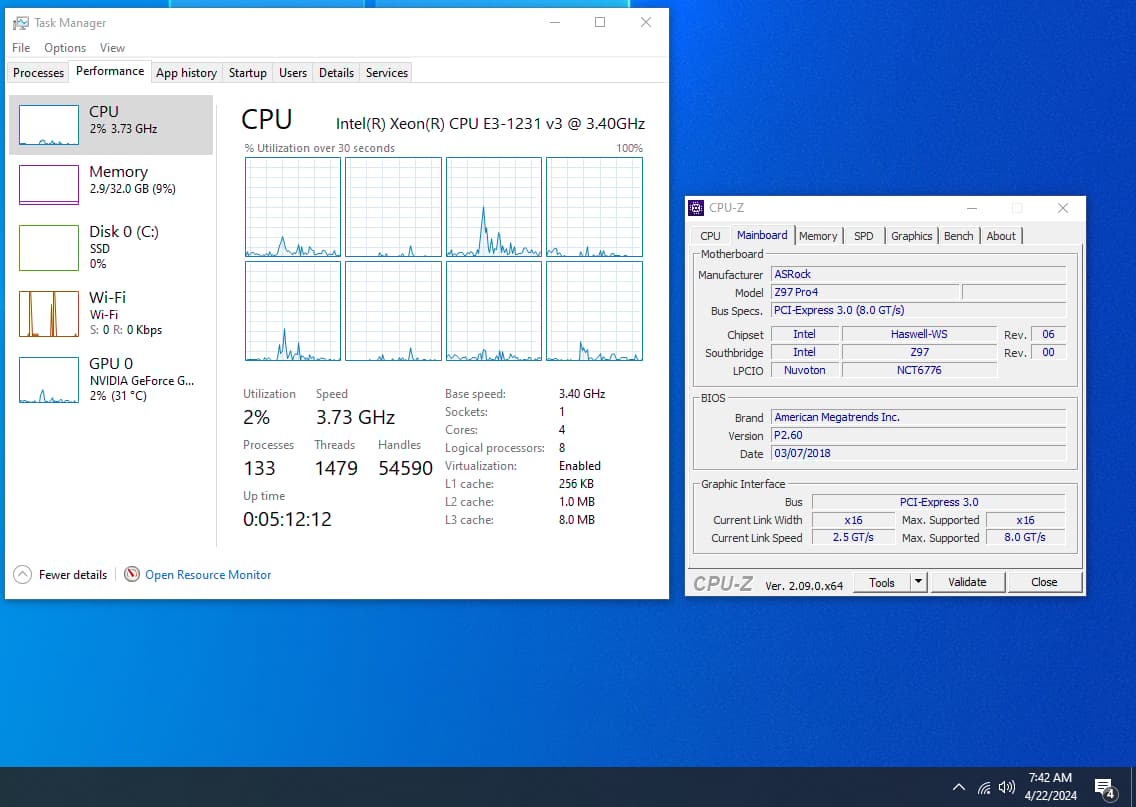Click the Validate button in CPU-Z
This screenshot has width=1136, height=807.
[967, 582]
